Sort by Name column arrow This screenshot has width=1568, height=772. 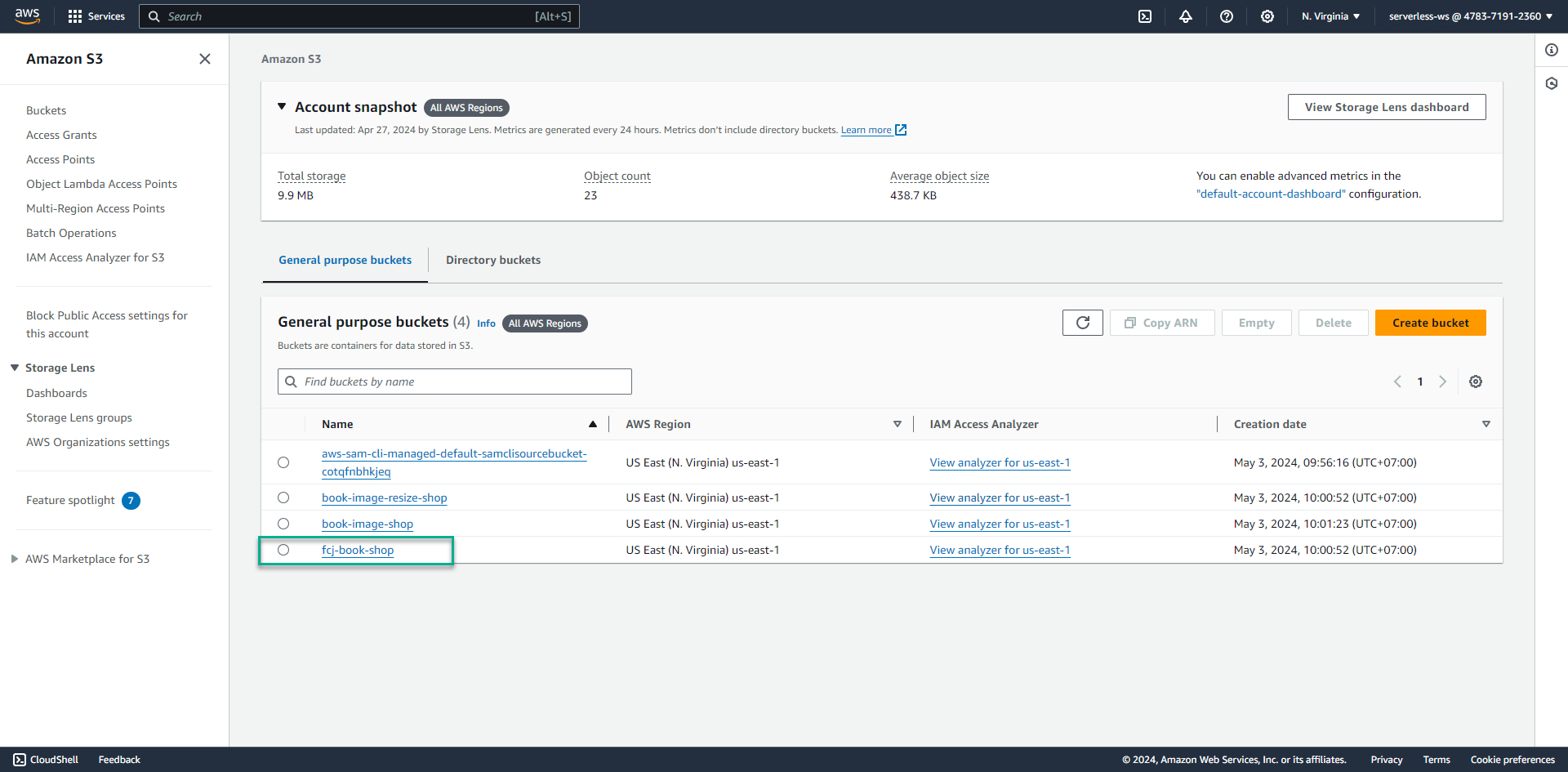coord(593,424)
